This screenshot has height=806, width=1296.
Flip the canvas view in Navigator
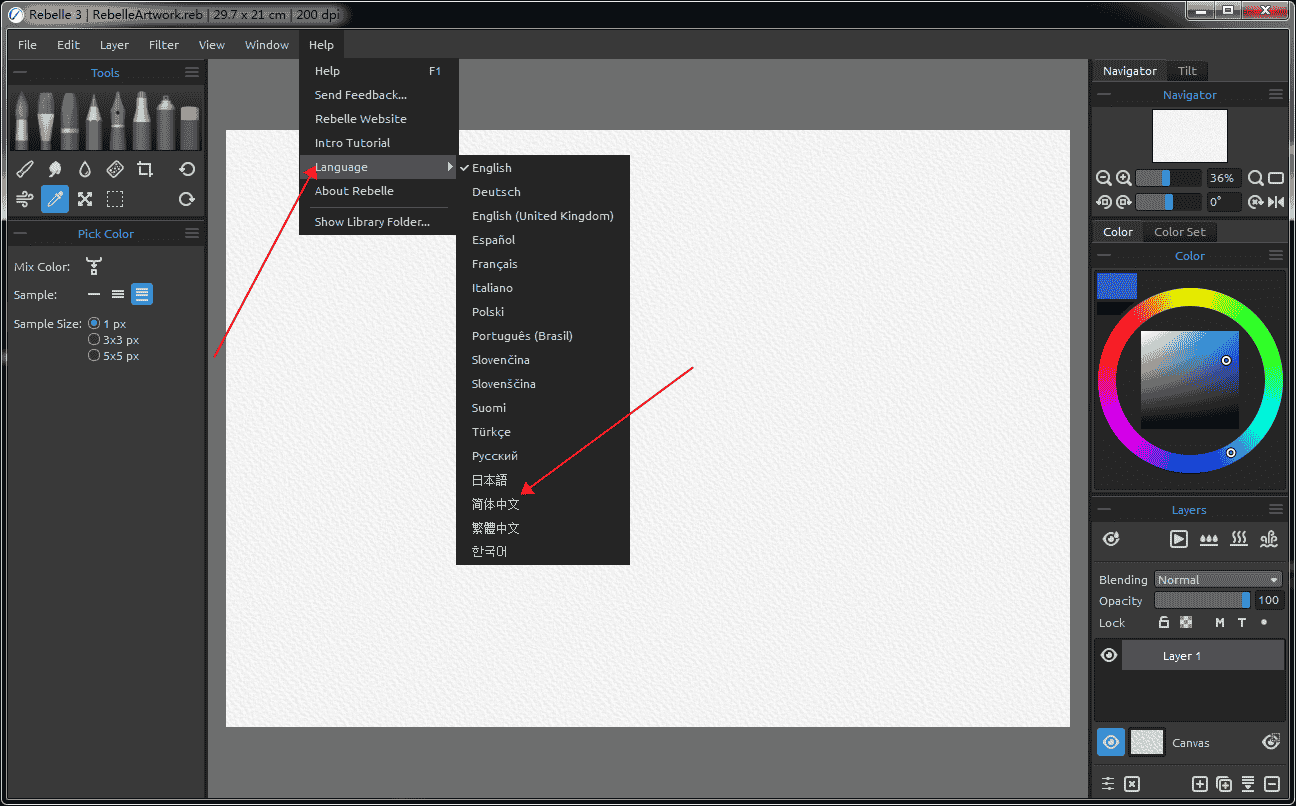coord(1275,202)
